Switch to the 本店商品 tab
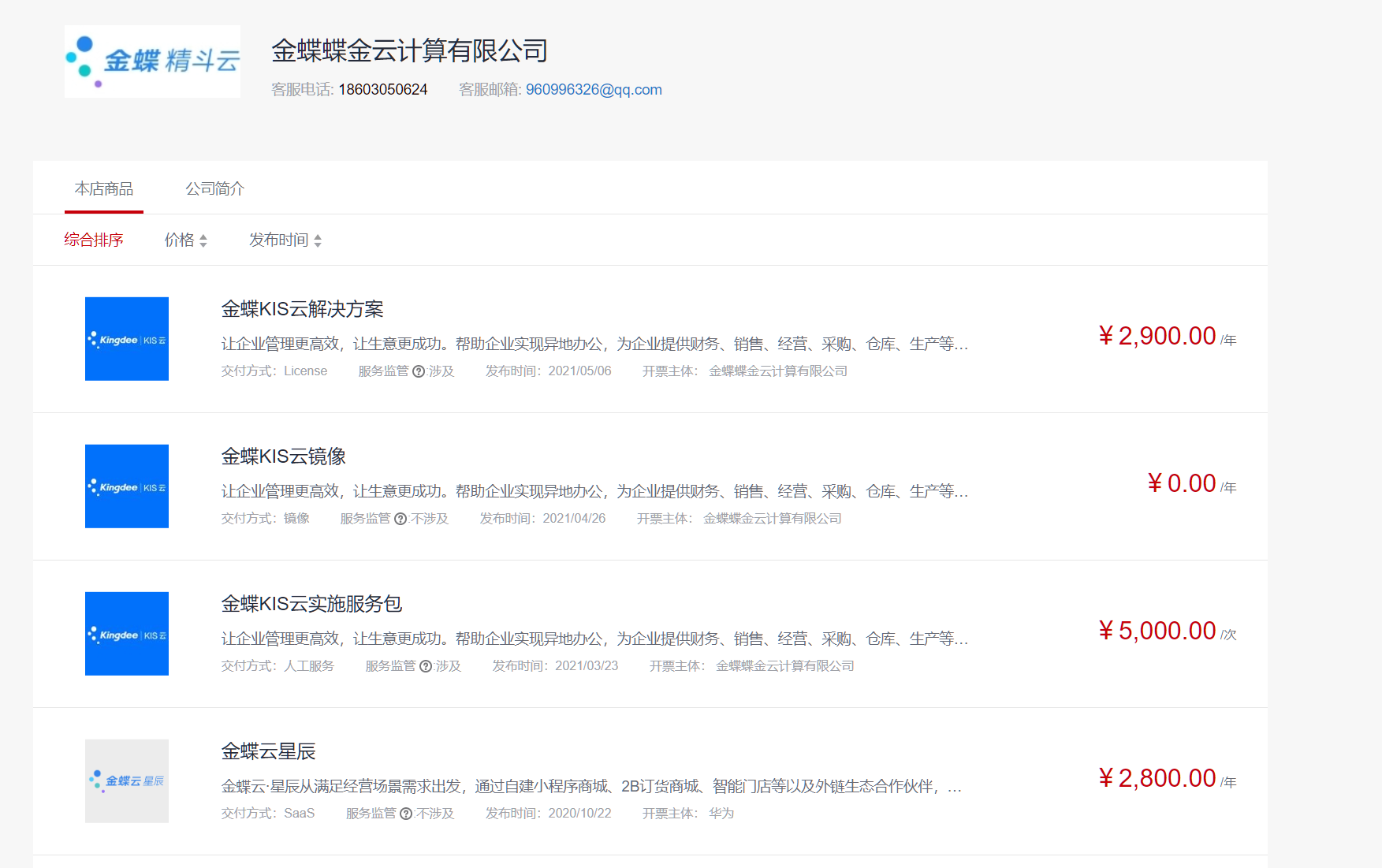Screen dimensions: 1382x868 pyautogui.click(x=104, y=188)
